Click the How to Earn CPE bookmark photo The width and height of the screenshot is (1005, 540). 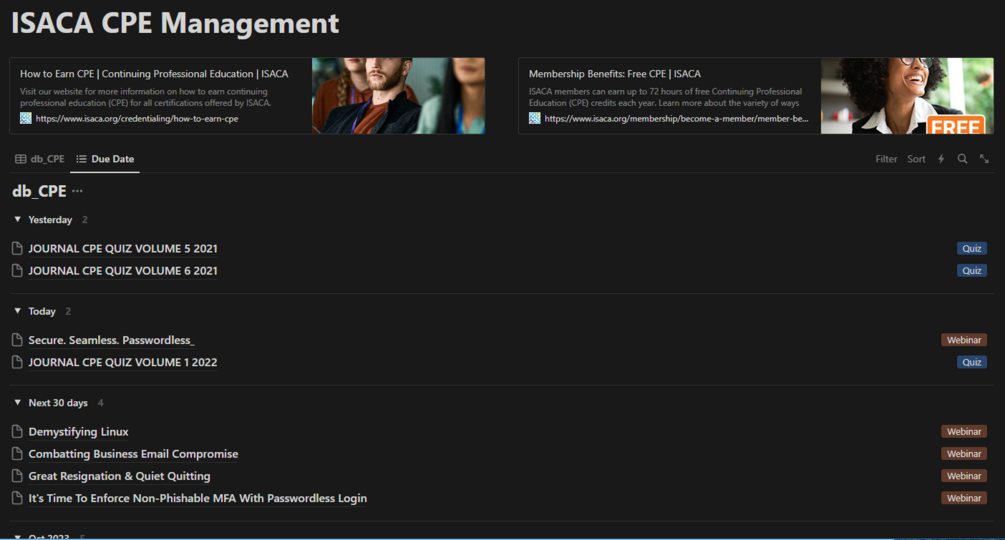398,96
